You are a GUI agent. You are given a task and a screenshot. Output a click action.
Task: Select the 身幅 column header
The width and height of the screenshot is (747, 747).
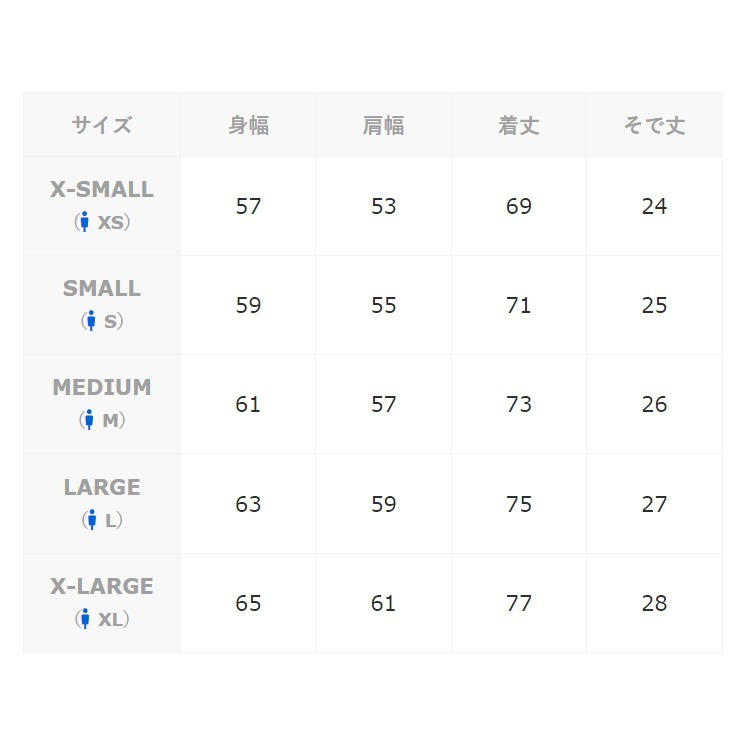coord(248,125)
